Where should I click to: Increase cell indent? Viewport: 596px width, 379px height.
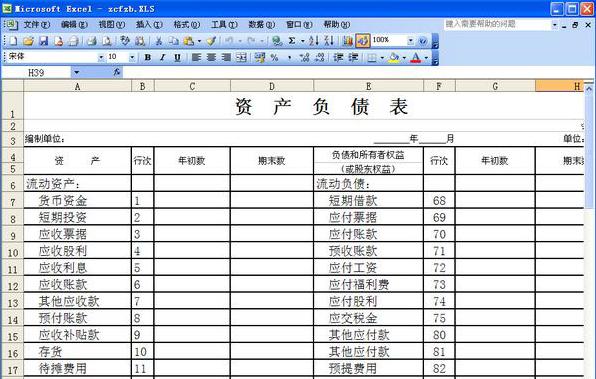[353, 57]
